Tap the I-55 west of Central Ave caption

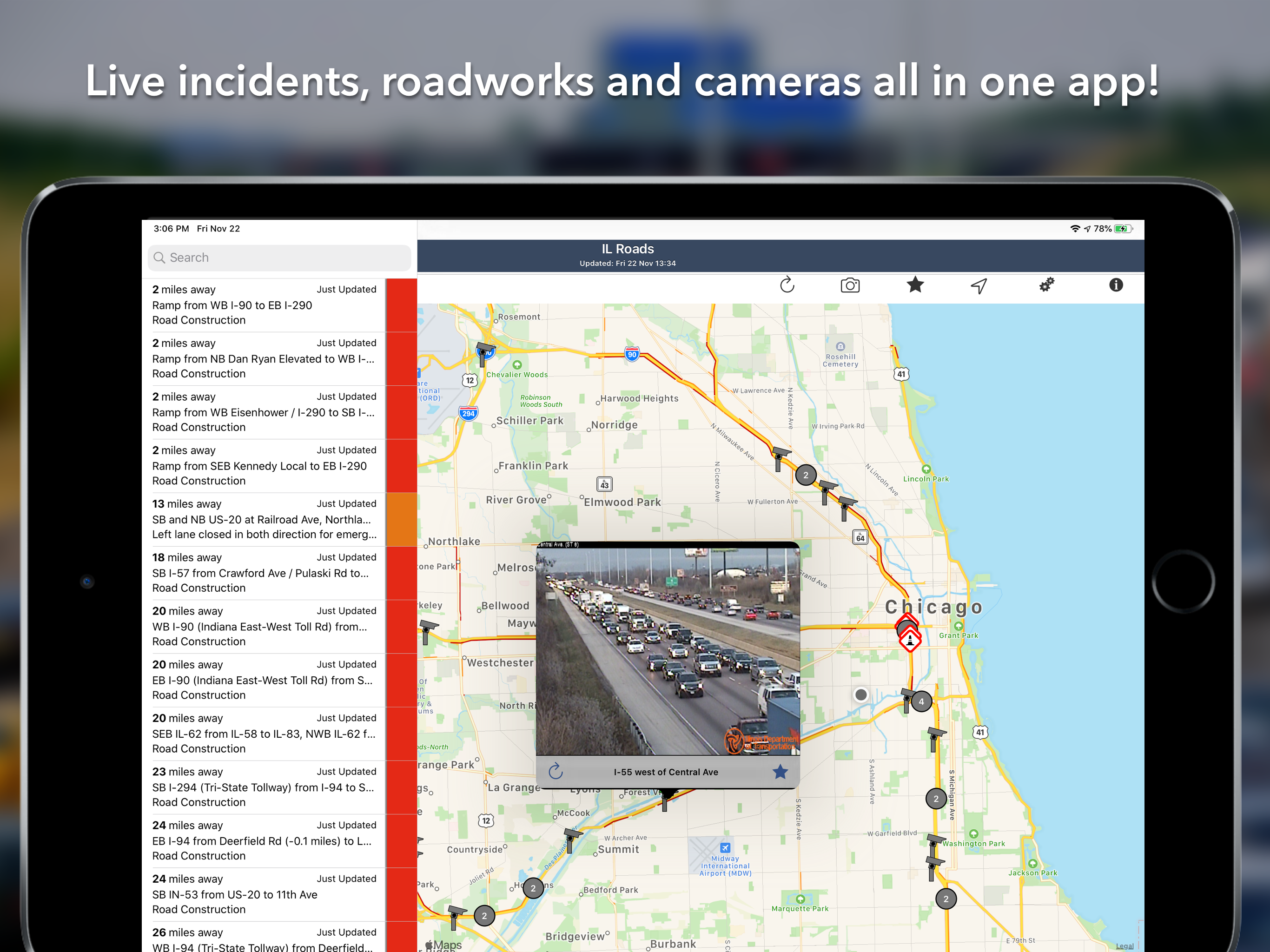point(665,772)
